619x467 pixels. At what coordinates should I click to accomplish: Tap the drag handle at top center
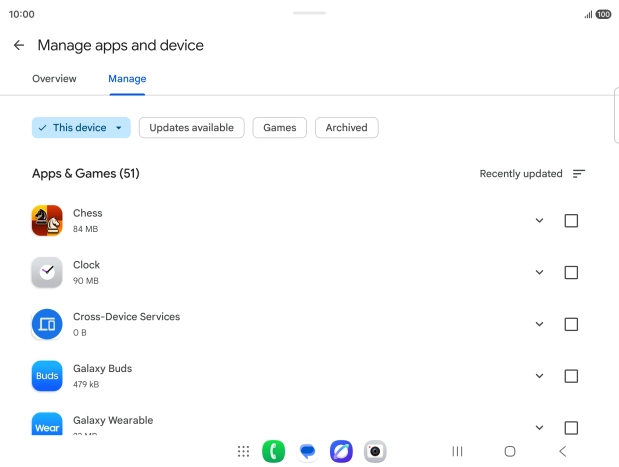coord(310,13)
